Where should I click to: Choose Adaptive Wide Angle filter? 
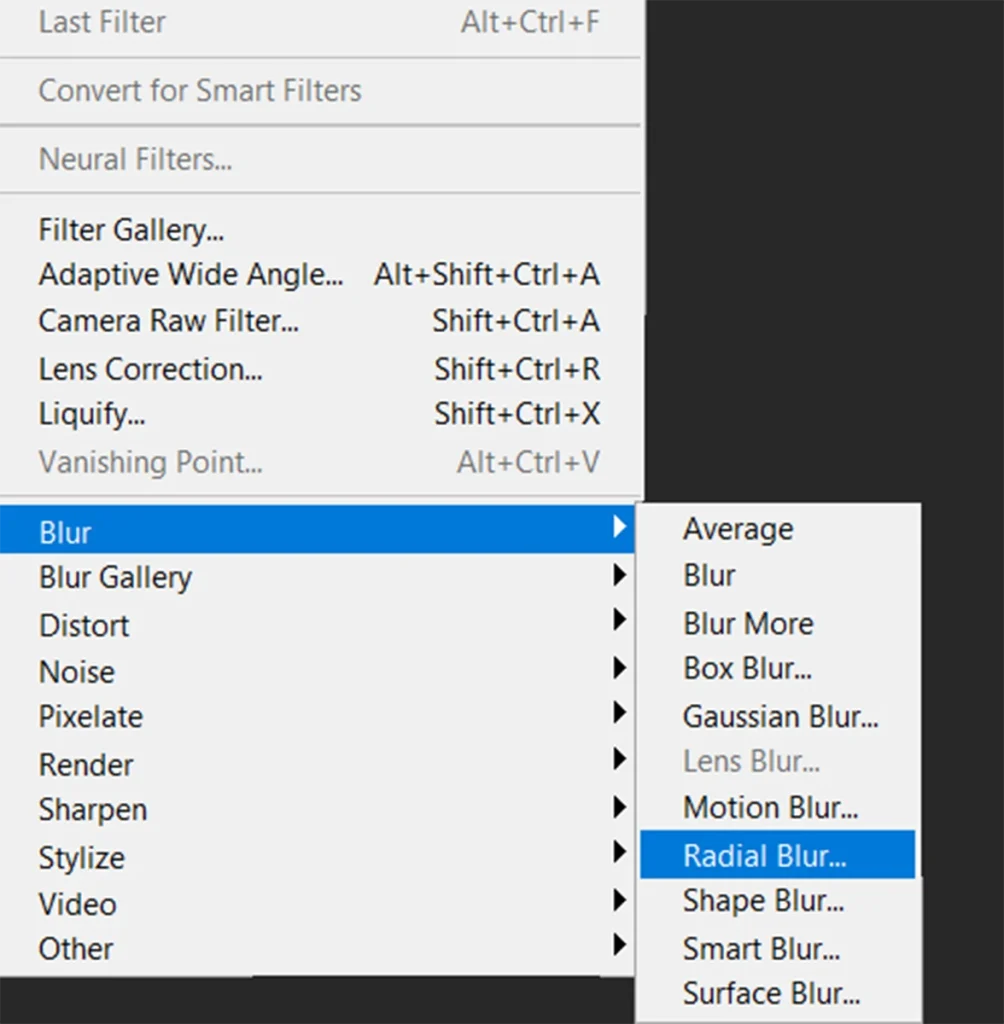coord(190,274)
